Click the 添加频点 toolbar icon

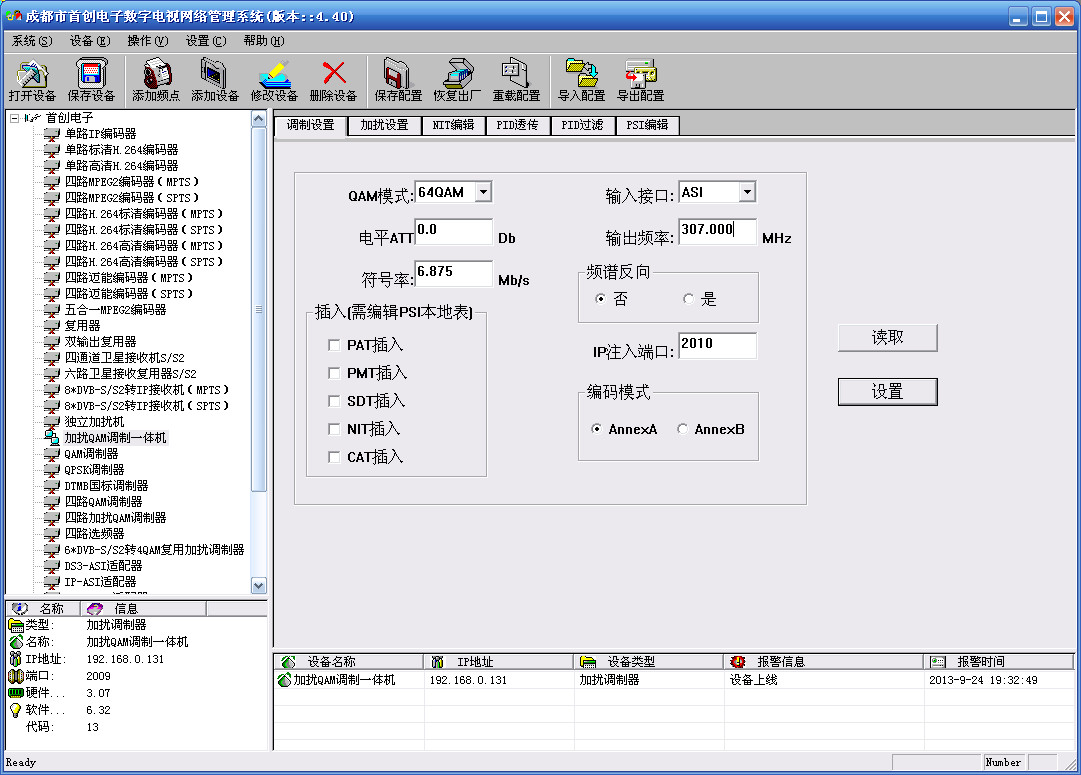coord(156,74)
